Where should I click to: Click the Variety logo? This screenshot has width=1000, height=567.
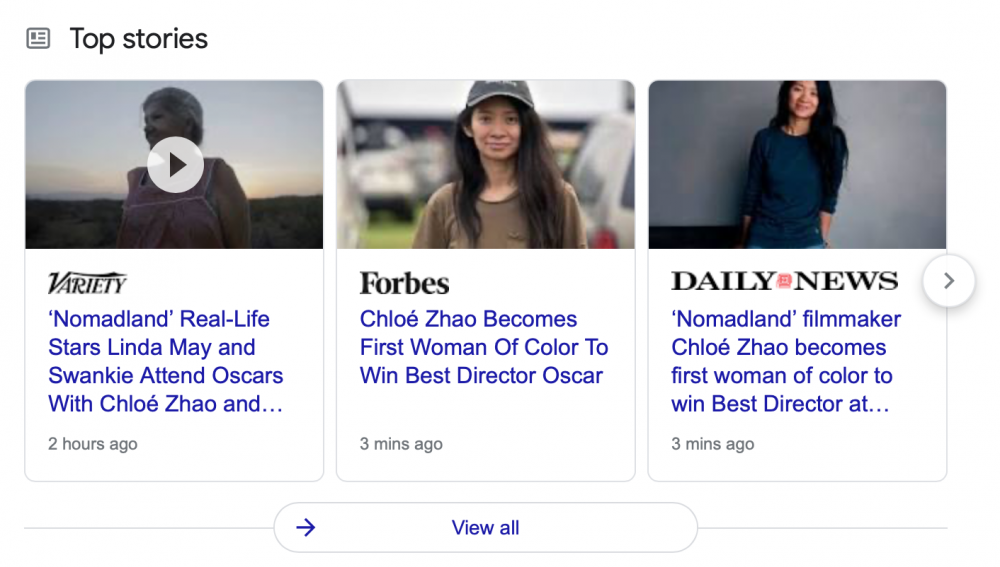coord(88,283)
